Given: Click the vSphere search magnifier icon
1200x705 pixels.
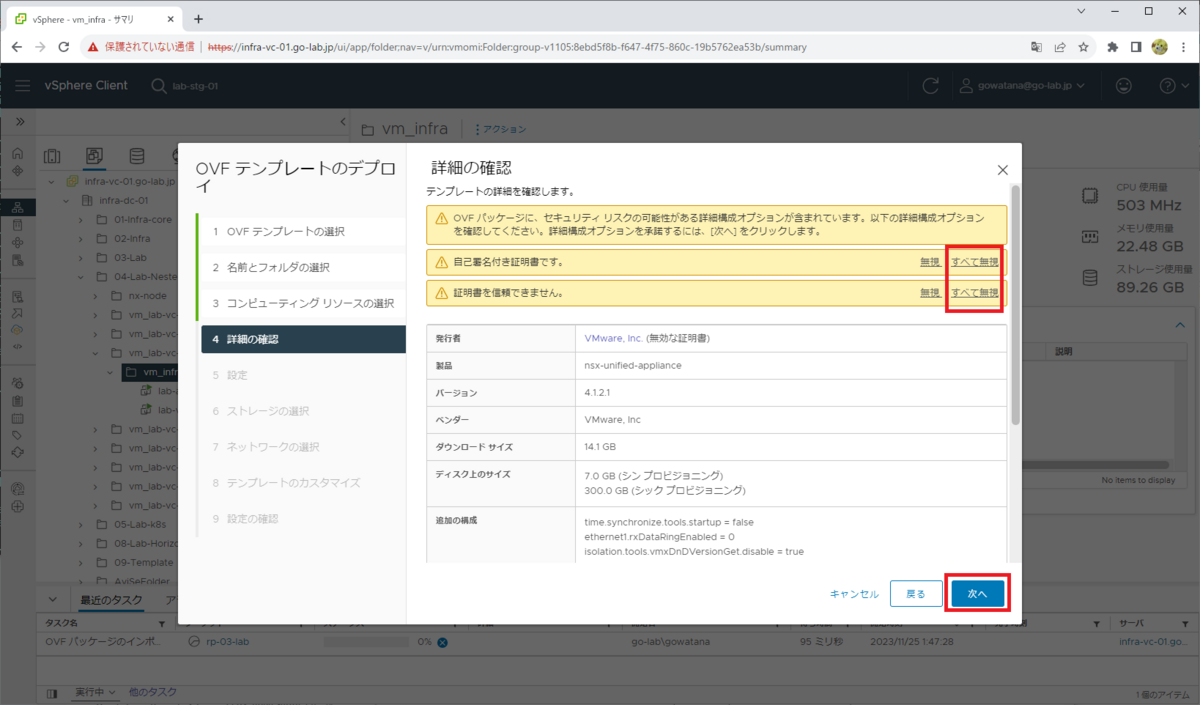Looking at the screenshot, I should 159,86.
